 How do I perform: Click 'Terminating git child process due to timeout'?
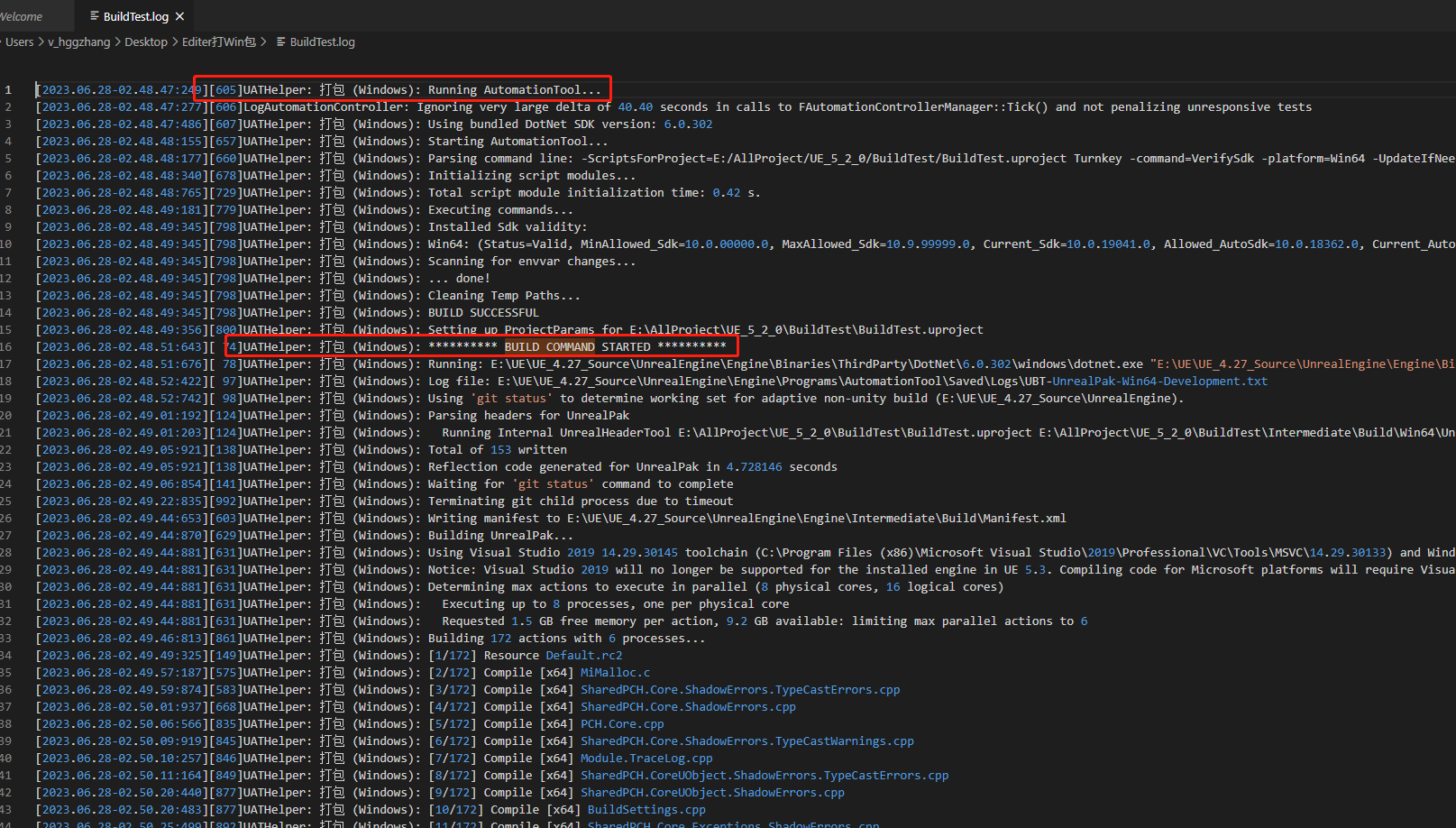pyautogui.click(x=581, y=501)
